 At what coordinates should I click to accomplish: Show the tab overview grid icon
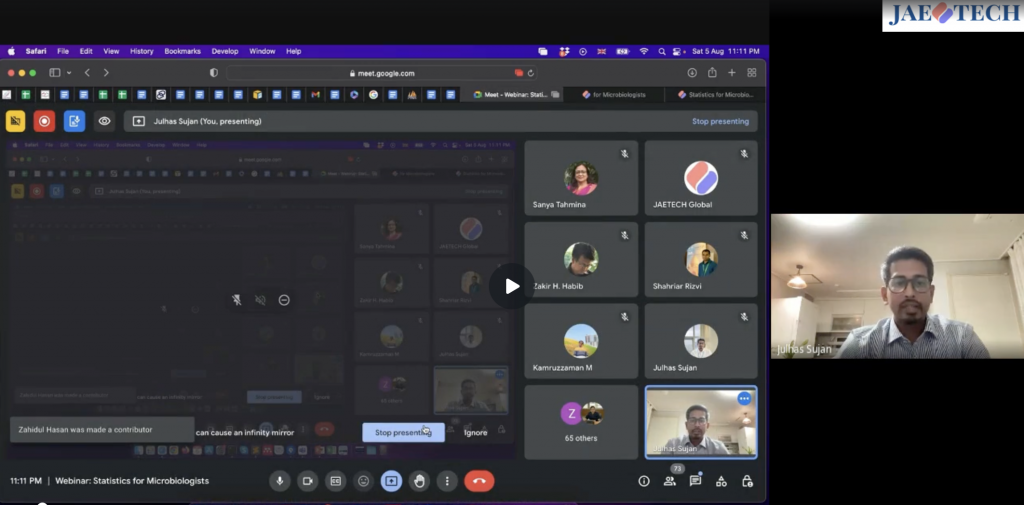752,73
